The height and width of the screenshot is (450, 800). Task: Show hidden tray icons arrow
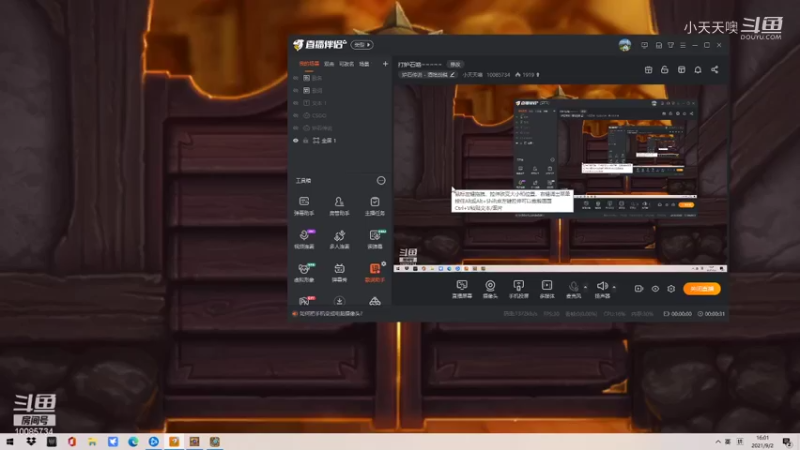tap(718, 442)
